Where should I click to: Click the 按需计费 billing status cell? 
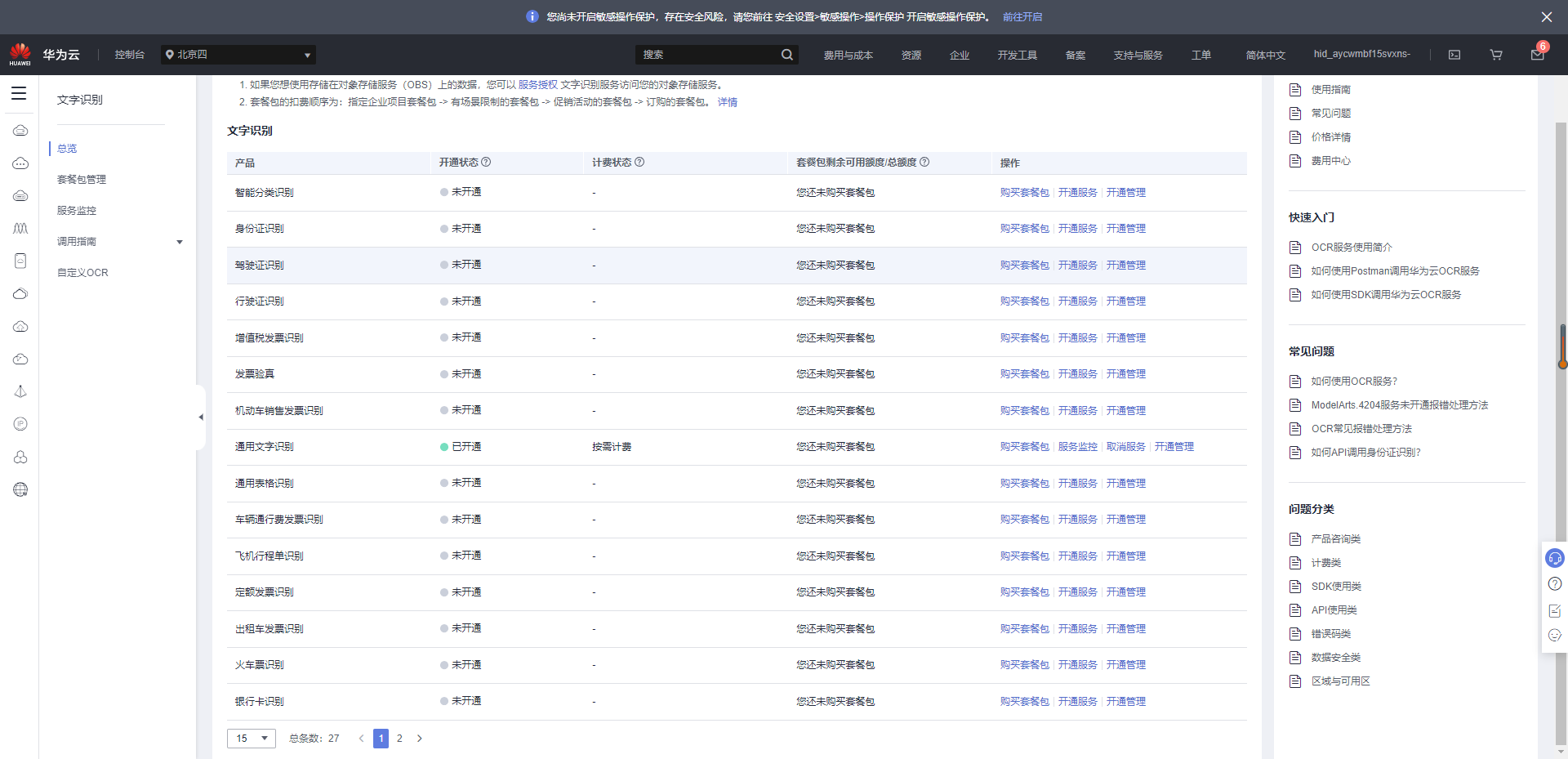point(612,447)
